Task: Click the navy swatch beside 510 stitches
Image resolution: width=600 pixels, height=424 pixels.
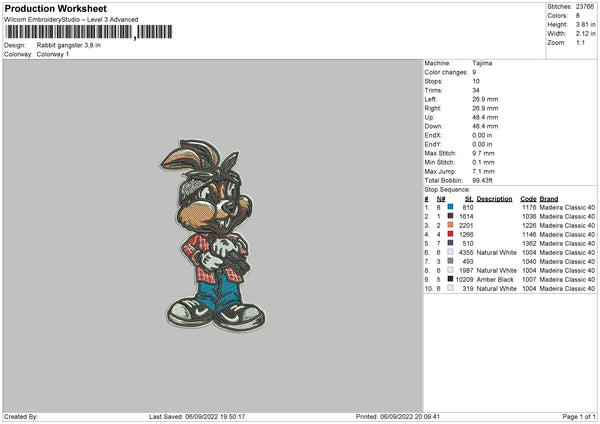Action: pyautogui.click(x=450, y=243)
